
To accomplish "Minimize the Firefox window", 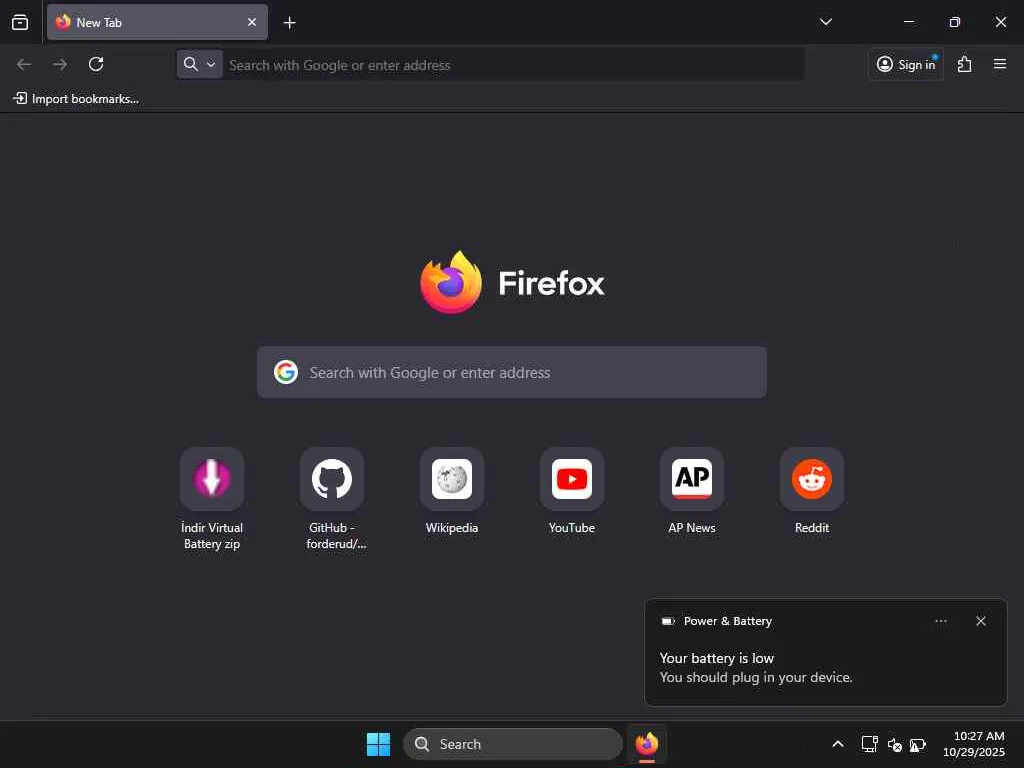I will 908,22.
